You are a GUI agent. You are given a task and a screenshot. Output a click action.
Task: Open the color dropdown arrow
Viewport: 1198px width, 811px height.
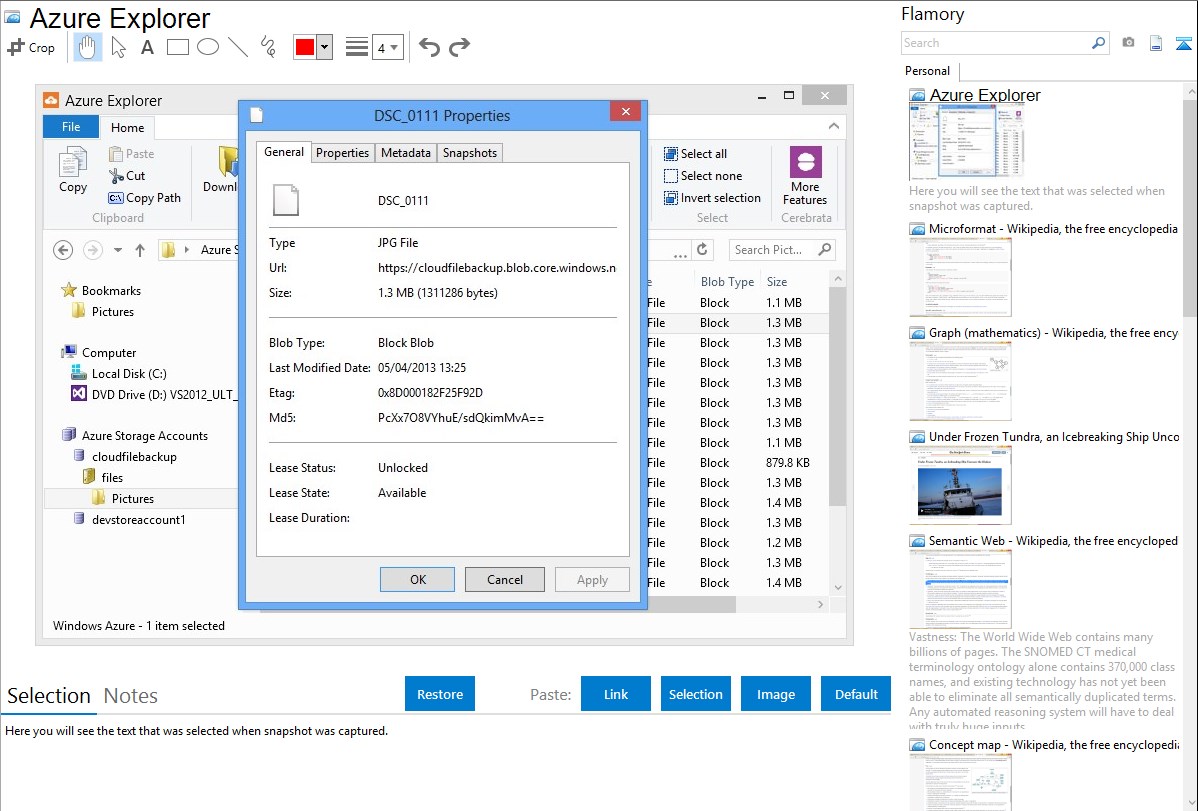[x=324, y=47]
